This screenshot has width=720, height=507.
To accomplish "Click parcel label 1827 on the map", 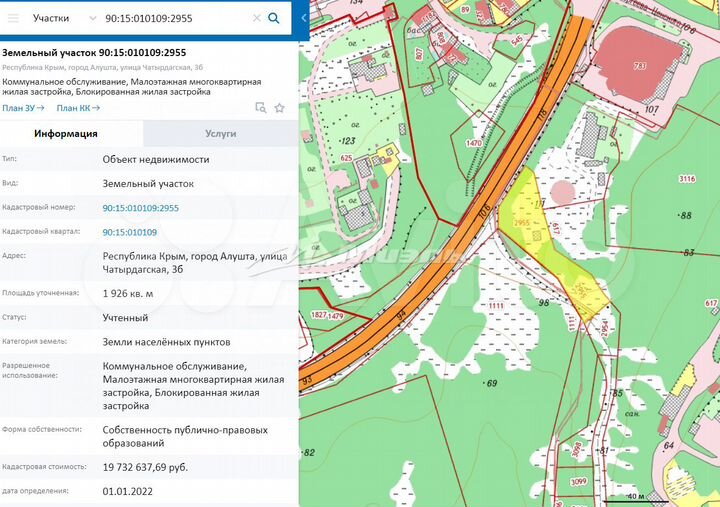I will (319, 315).
